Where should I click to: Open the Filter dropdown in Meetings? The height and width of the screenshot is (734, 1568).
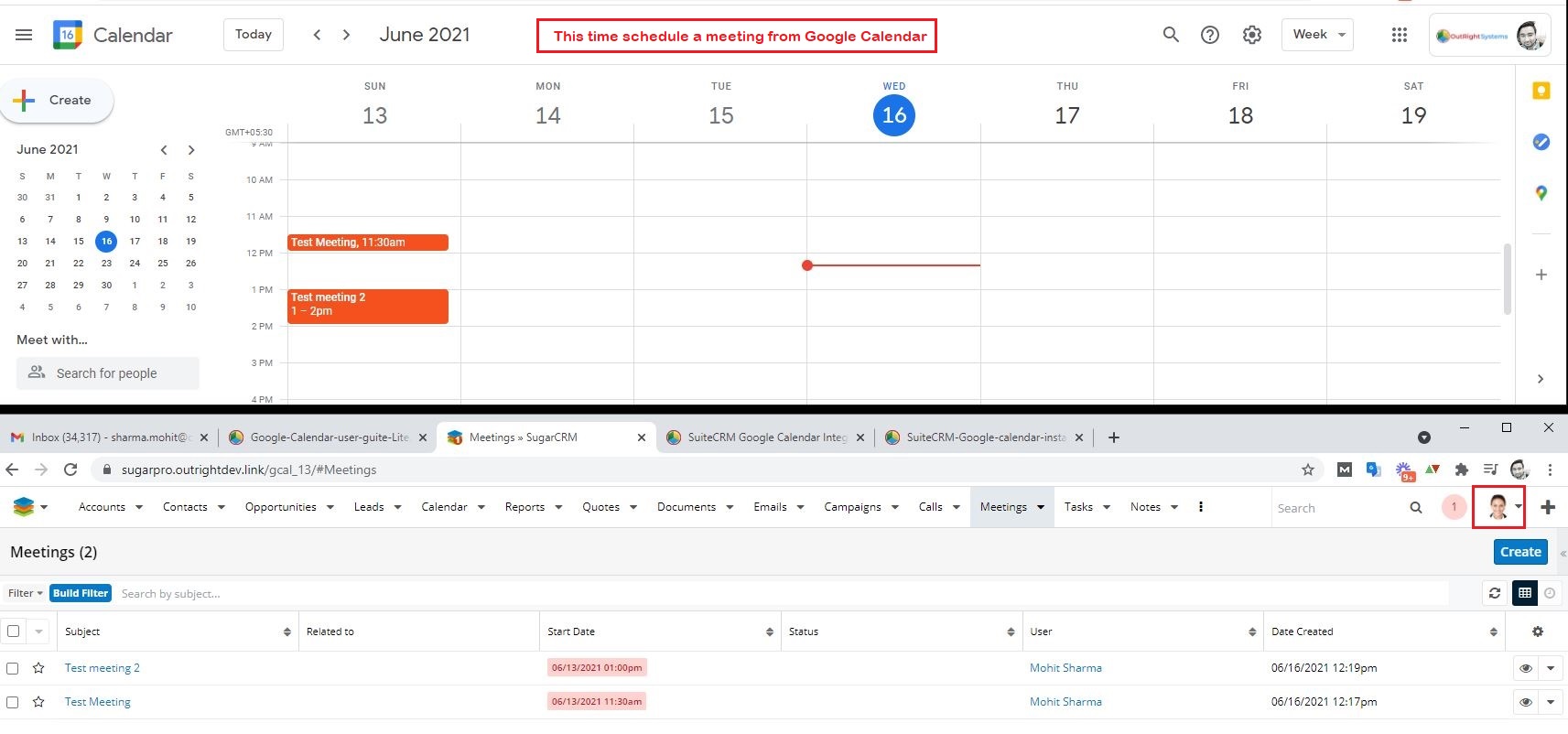point(25,593)
